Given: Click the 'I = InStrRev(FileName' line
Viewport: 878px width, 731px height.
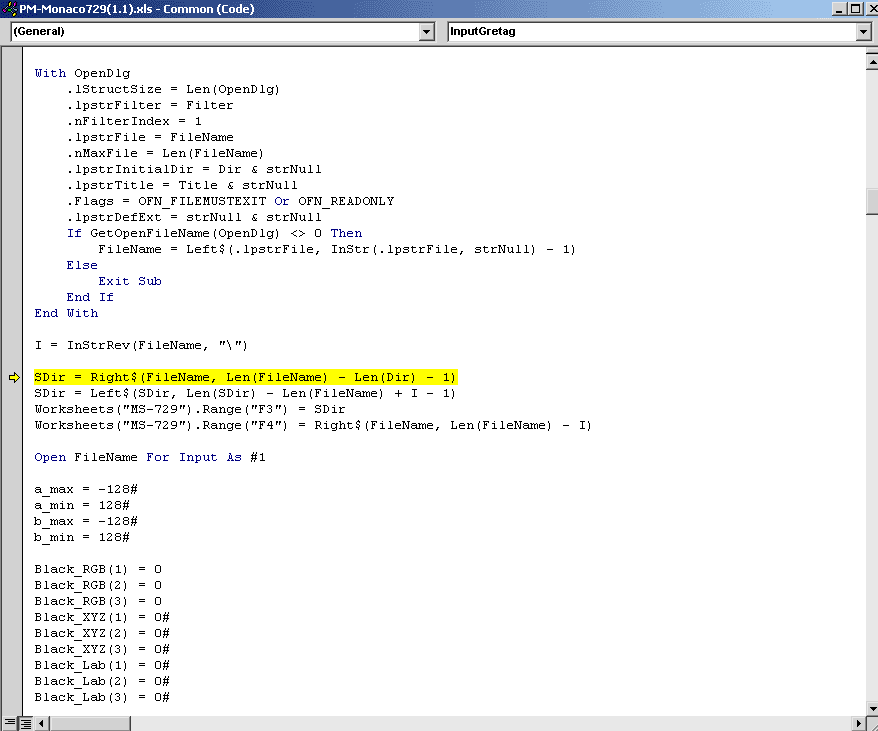Looking at the screenshot, I should [x=141, y=345].
